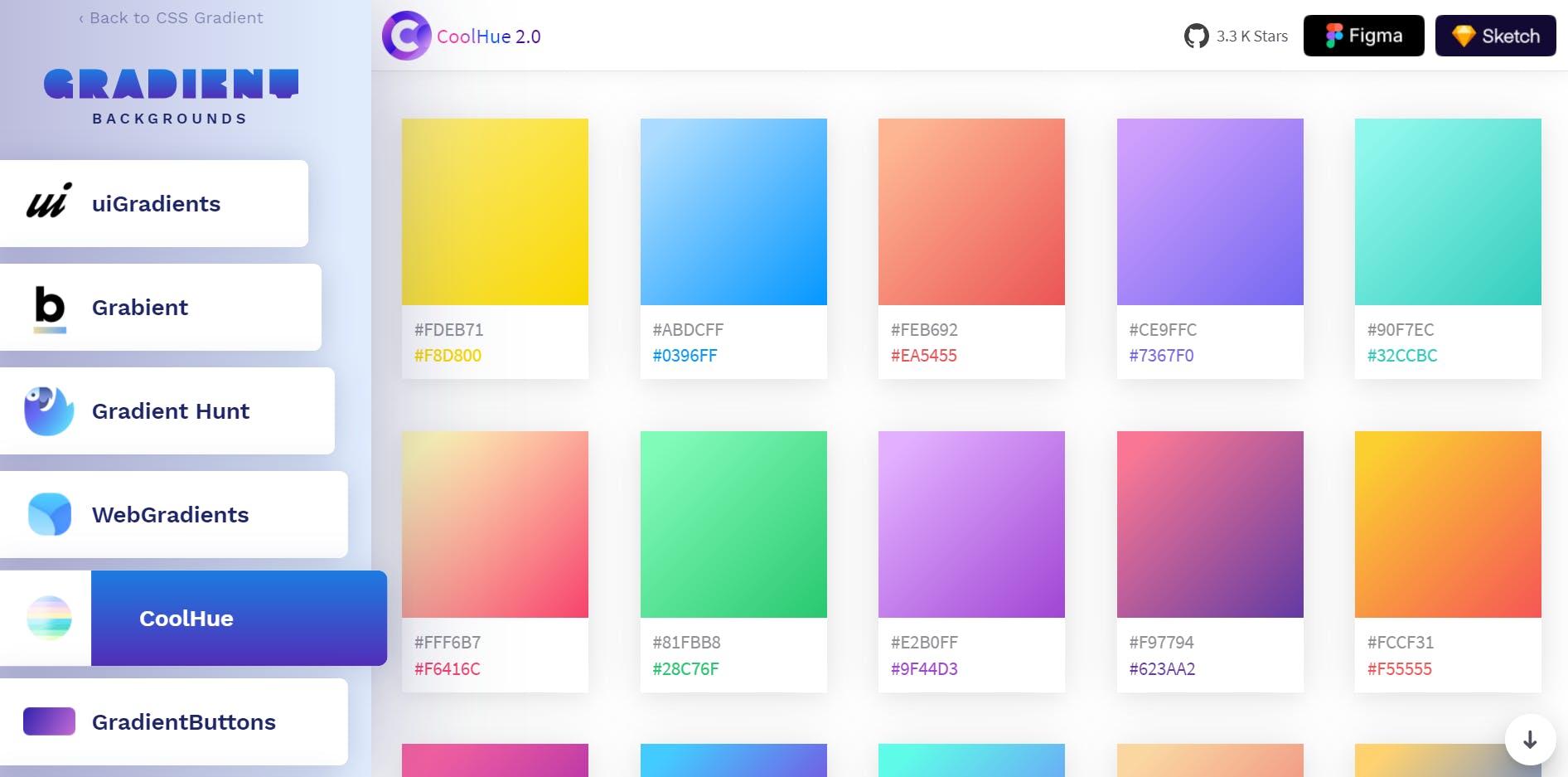Open the 3.3 K Stars GitHub link
Viewport: 1568px width, 777px height.
click(1236, 36)
